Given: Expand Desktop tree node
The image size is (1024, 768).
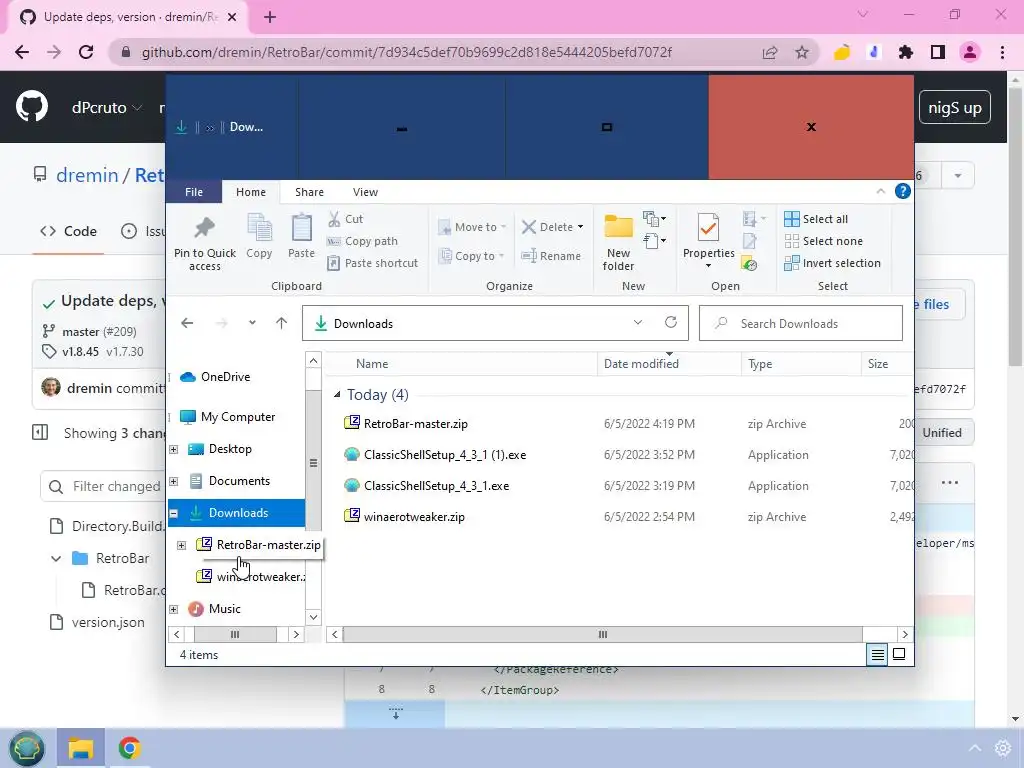Looking at the screenshot, I should 174,449.
